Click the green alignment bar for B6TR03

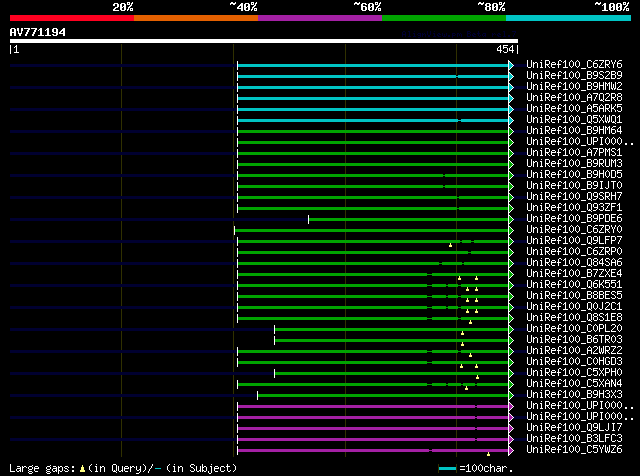coord(392,340)
